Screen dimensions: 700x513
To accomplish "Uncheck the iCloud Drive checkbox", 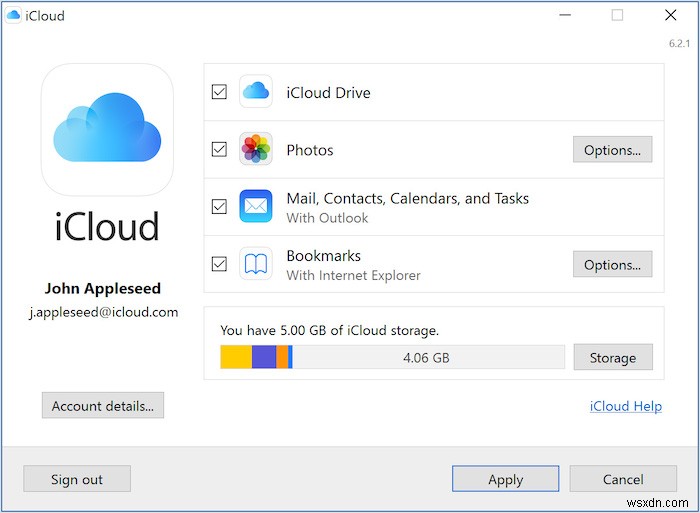I will (x=219, y=92).
